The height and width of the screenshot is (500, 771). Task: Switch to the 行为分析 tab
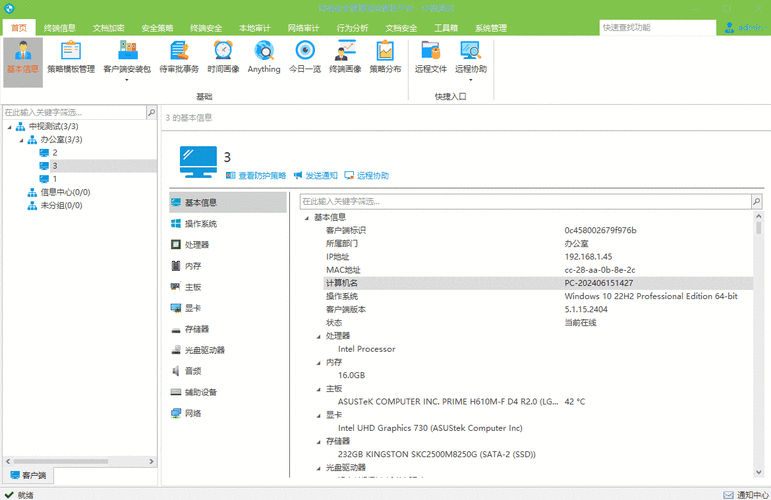[352, 28]
